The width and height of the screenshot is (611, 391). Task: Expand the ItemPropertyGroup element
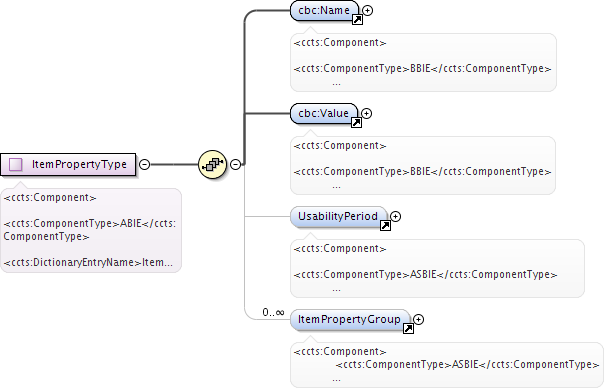pyautogui.click(x=419, y=320)
